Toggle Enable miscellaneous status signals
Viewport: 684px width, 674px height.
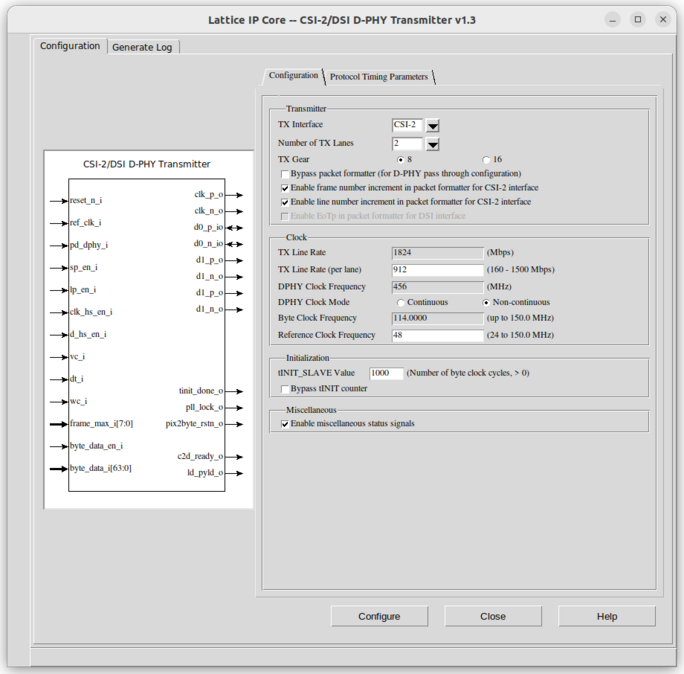pos(285,424)
